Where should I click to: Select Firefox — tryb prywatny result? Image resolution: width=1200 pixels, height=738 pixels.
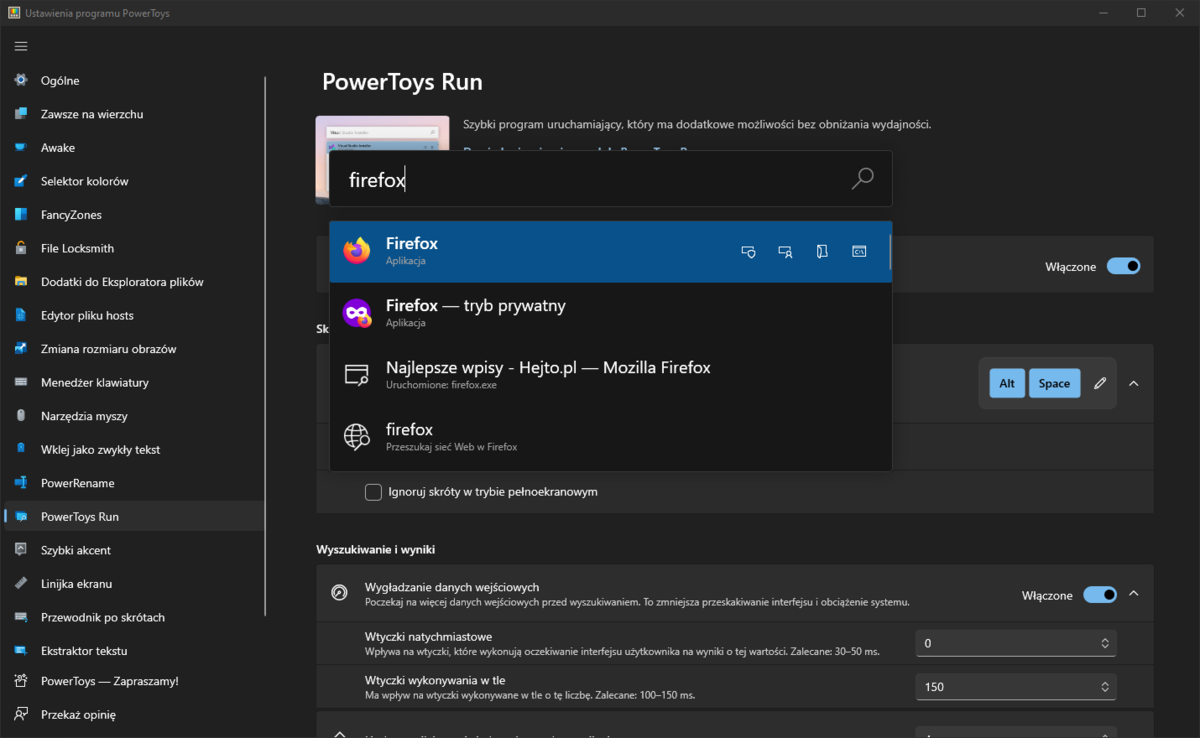pyautogui.click(x=610, y=313)
